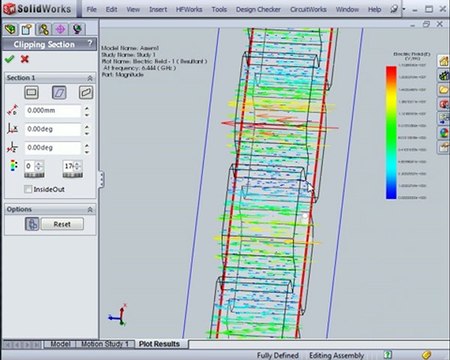Image resolution: width=450 pixels, height=360 pixels.
Task: Increase the Y rotation angle spinner
Action: (87, 145)
